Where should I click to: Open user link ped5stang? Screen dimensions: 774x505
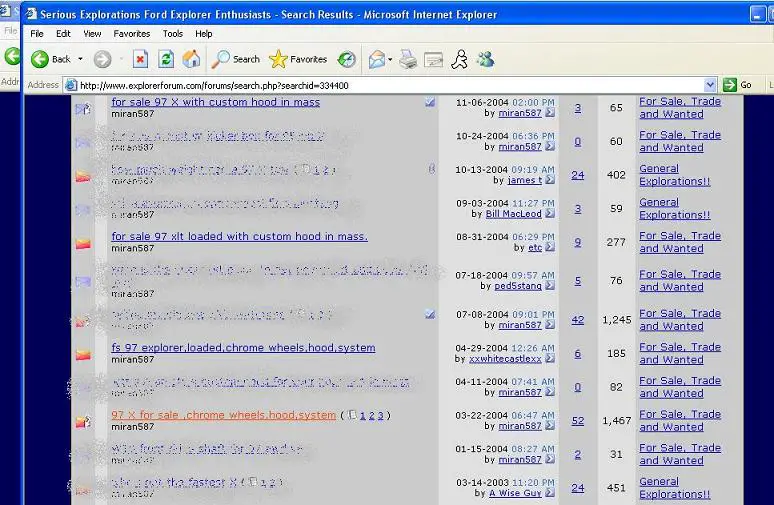pyautogui.click(x=518, y=286)
